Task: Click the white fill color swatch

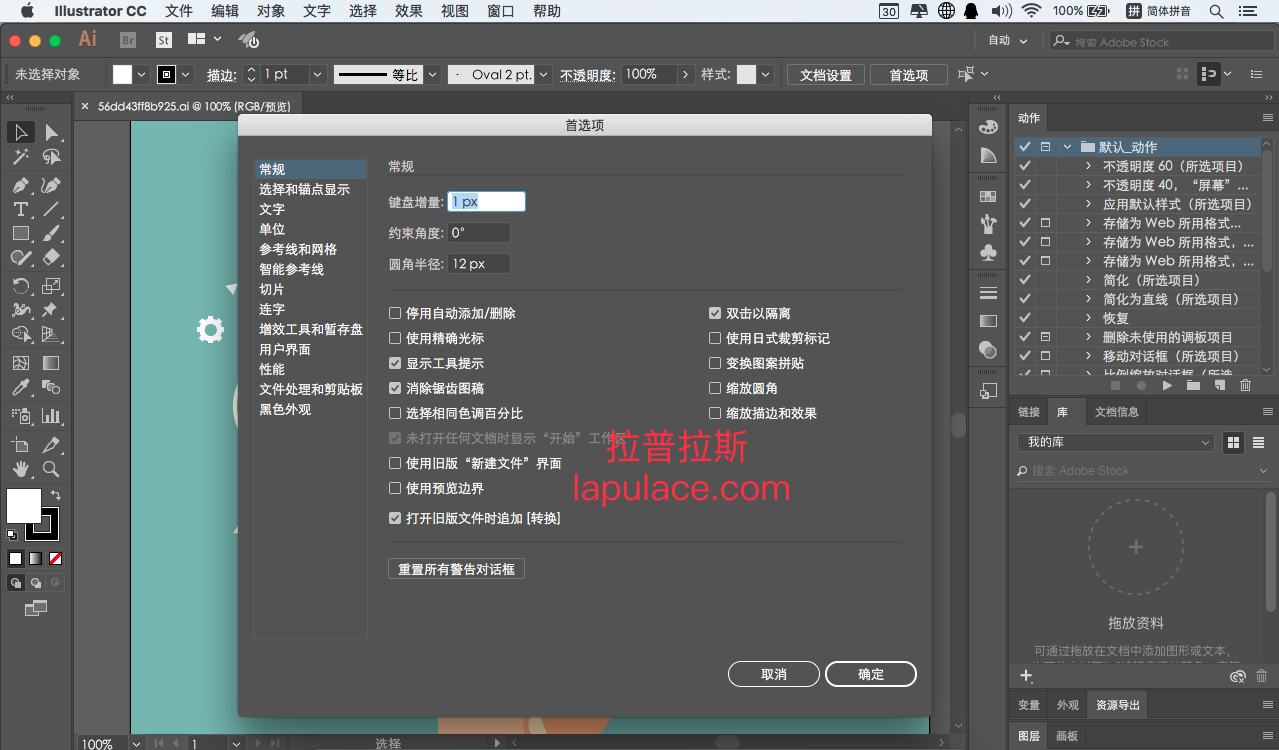Action: [x=24, y=506]
